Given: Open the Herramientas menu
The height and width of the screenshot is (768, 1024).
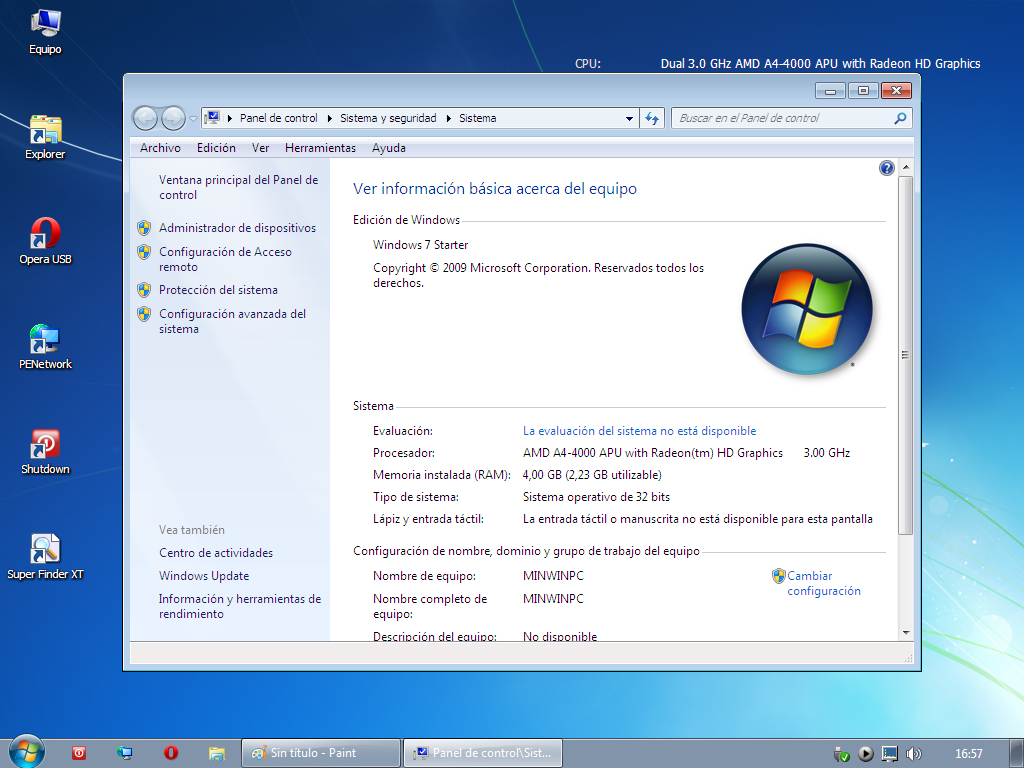Looking at the screenshot, I should pos(320,147).
